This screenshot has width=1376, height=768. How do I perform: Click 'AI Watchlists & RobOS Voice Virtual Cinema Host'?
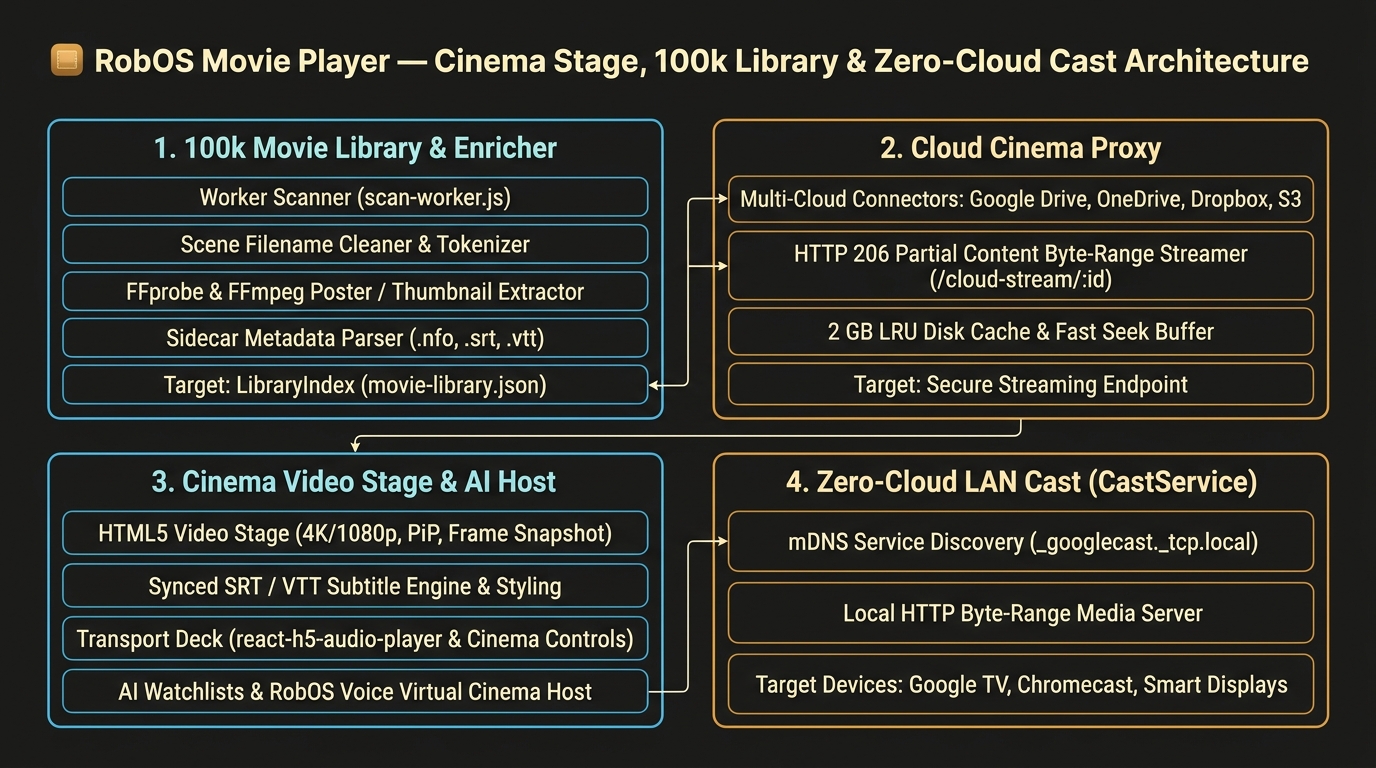coord(355,691)
